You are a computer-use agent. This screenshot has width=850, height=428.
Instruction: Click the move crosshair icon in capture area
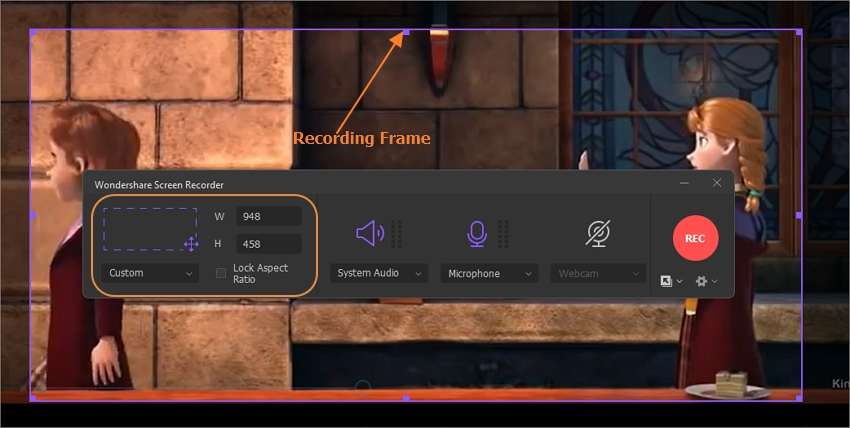pyautogui.click(x=191, y=244)
